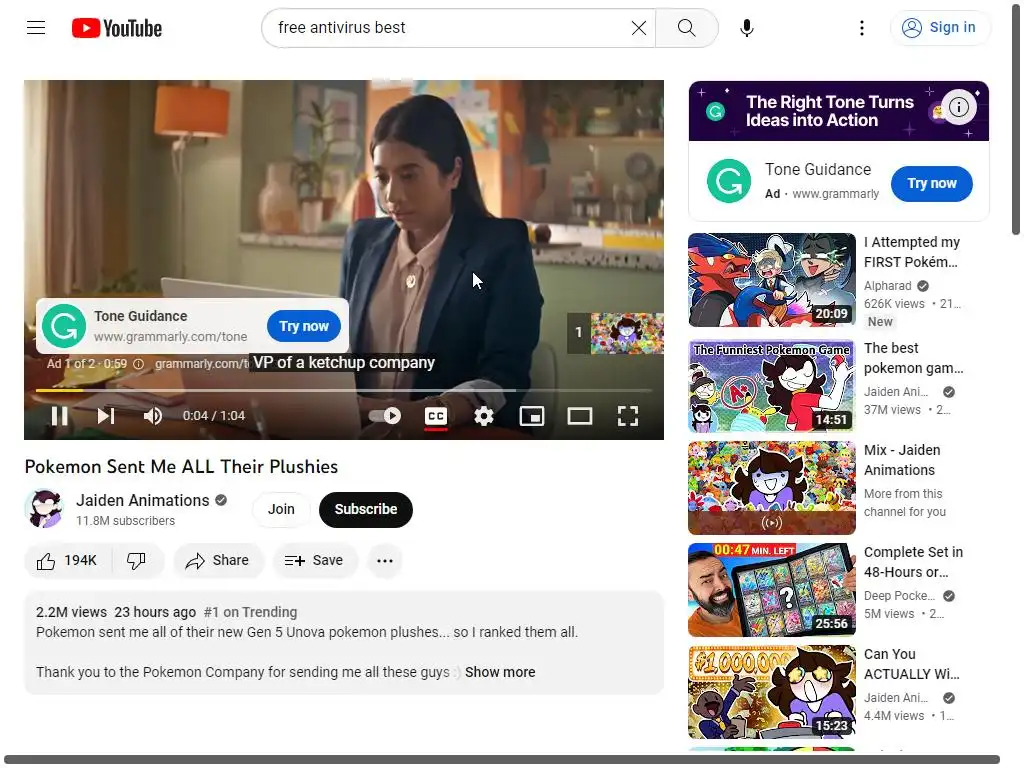This screenshot has width=1024, height=768.
Task: Enable miniplayer mode
Action: (532, 416)
